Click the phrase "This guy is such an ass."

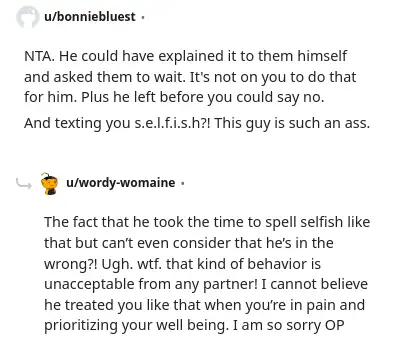tap(292, 123)
